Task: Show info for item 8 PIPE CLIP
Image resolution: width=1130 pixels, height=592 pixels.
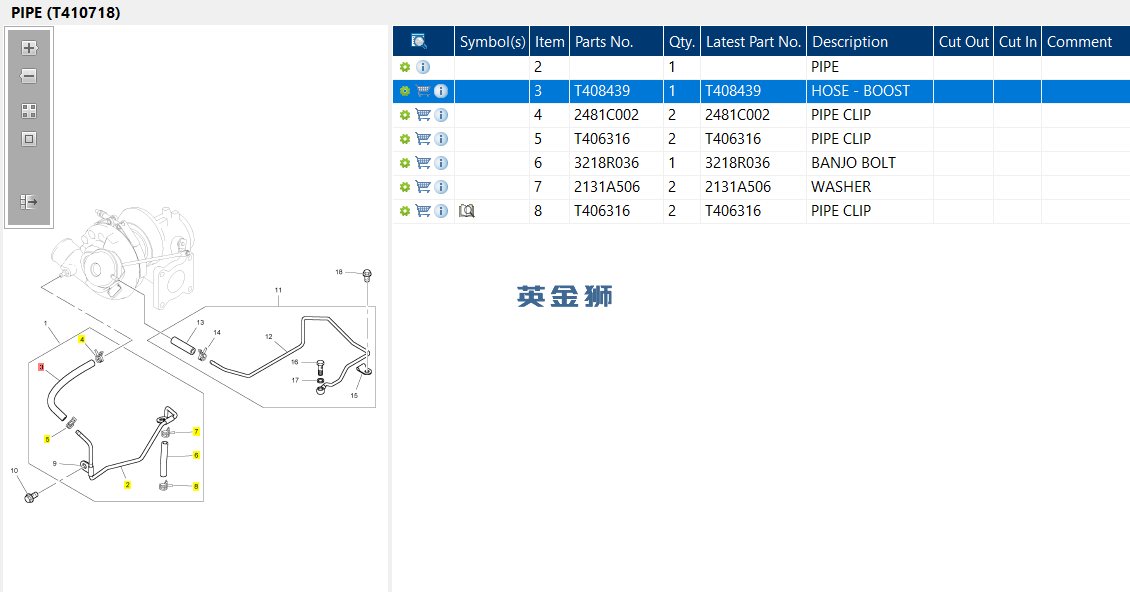Action: click(x=441, y=211)
